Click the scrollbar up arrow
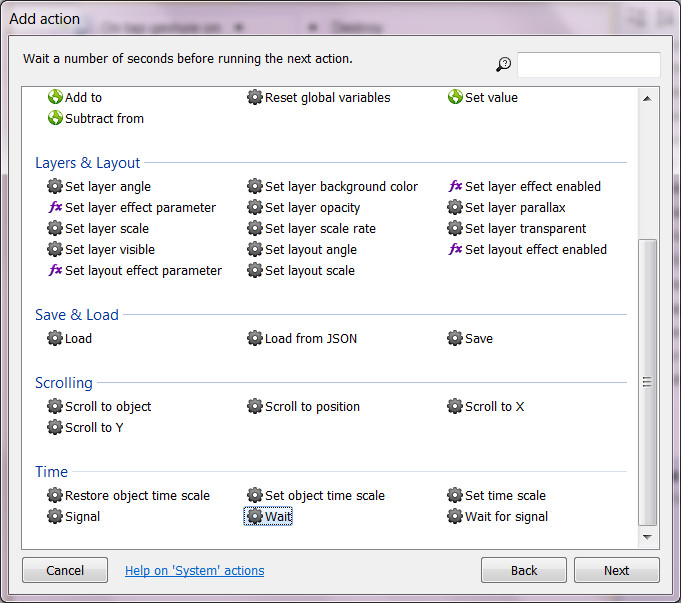Viewport: 681px width, 603px height. coord(647,98)
